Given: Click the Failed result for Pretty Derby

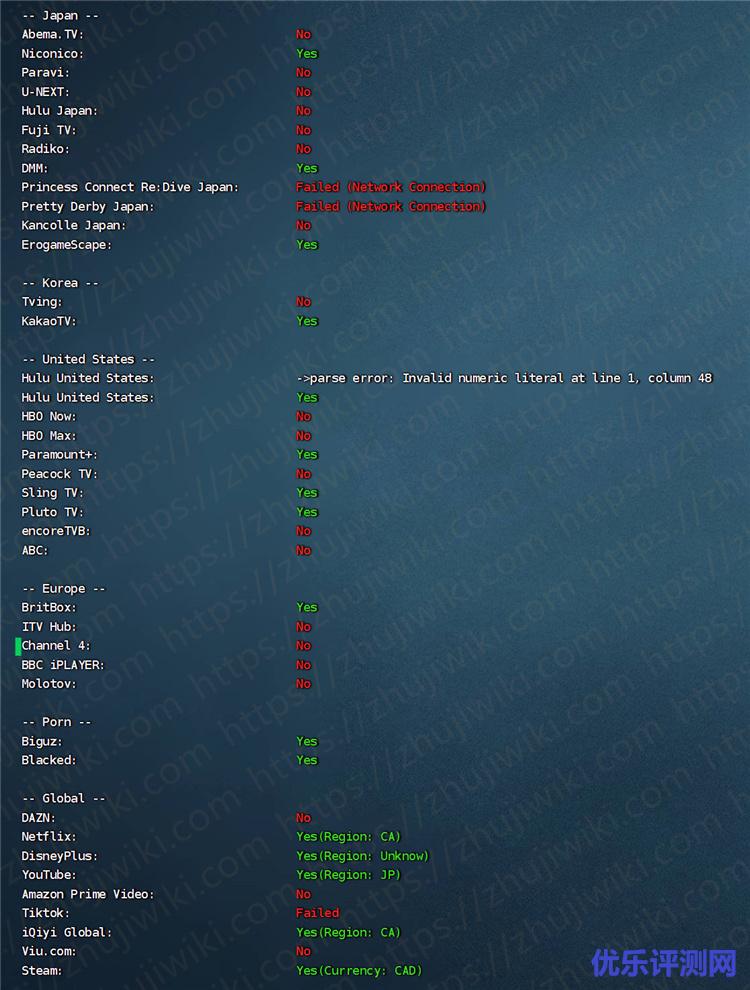Looking at the screenshot, I should (x=391, y=206).
